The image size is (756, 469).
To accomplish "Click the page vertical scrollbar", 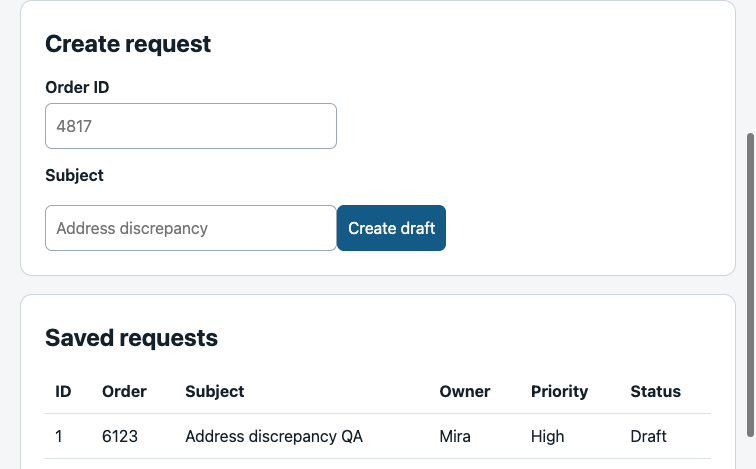I will (750, 284).
